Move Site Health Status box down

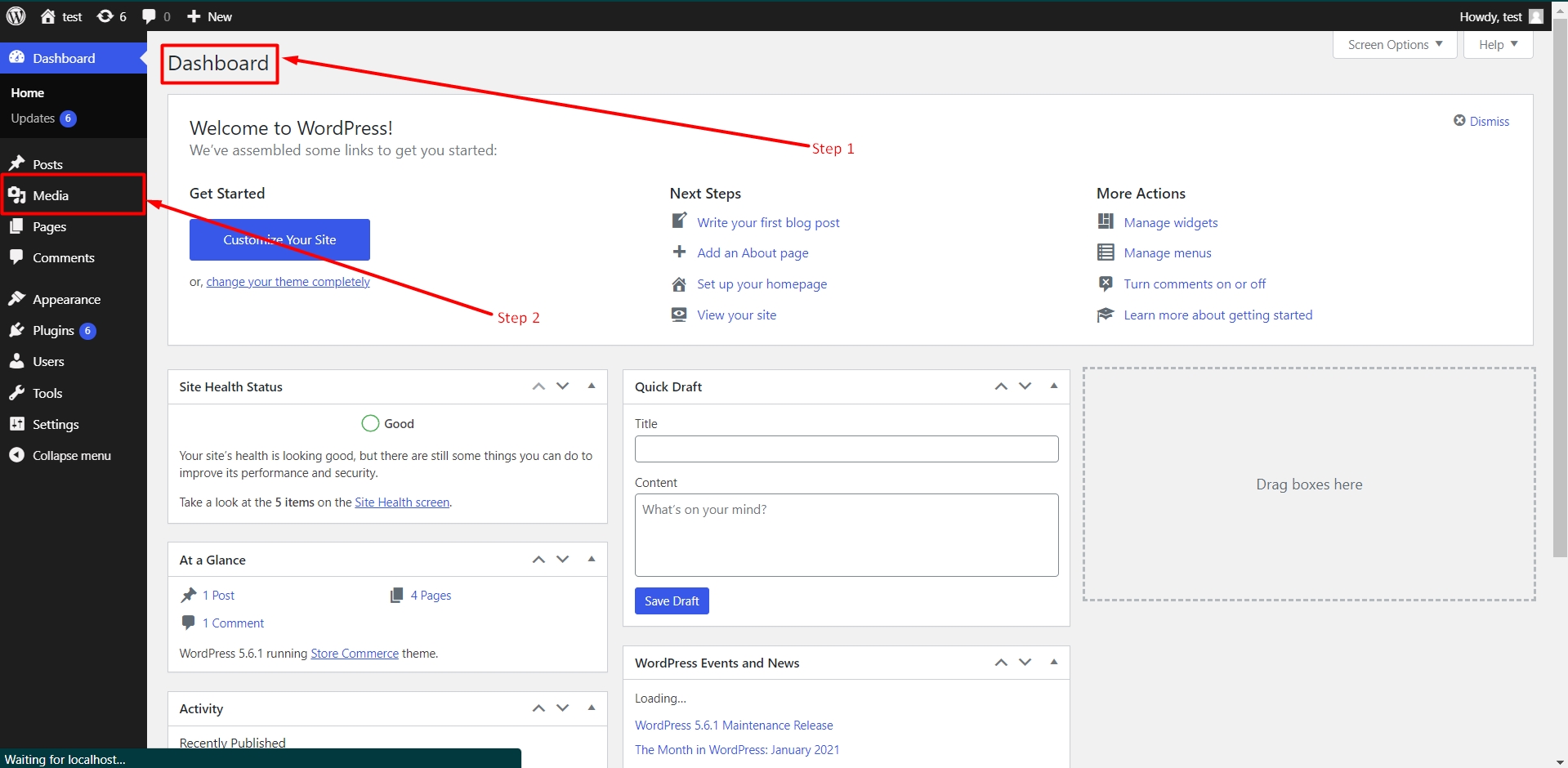point(563,386)
